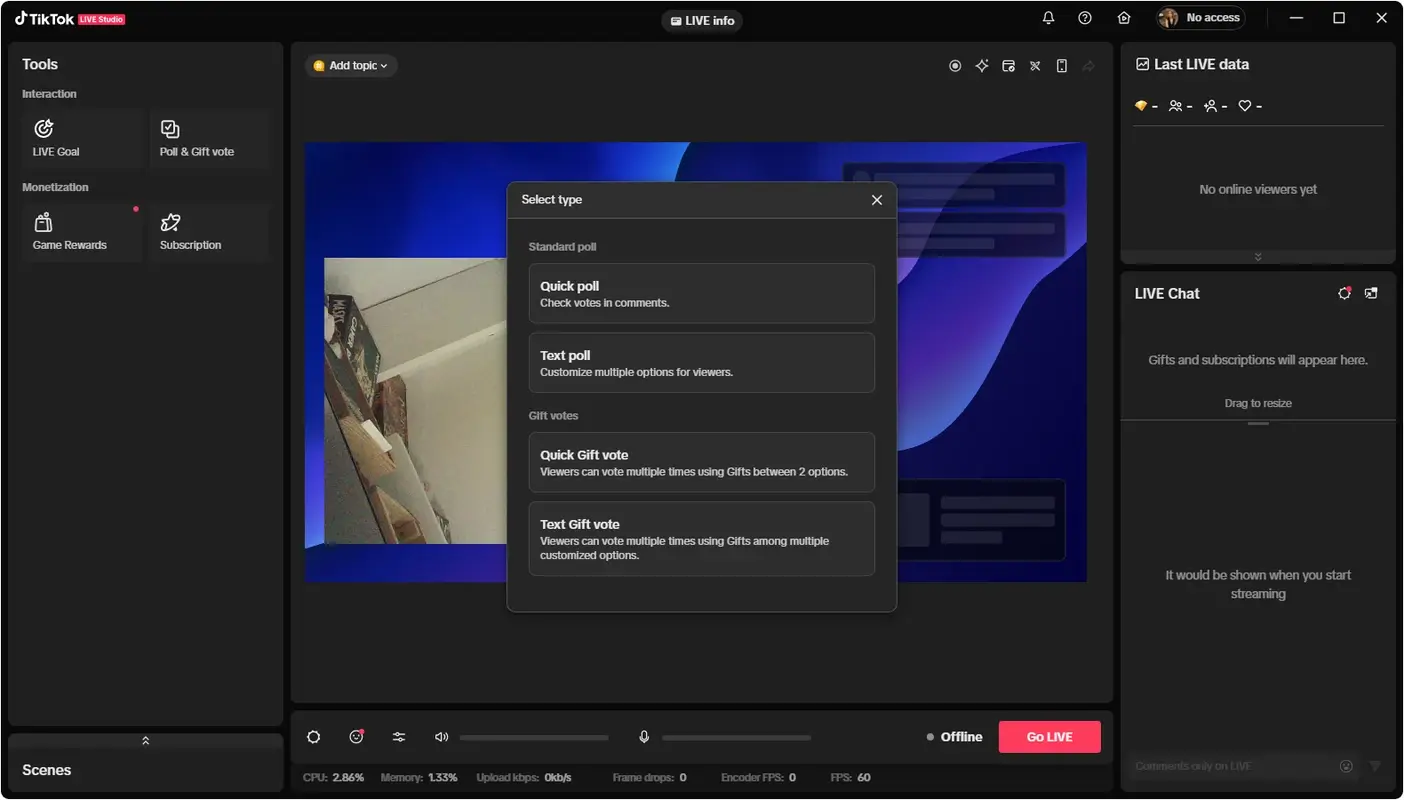Open the Subscription tool
Screen dimensions: 1404x800
[210, 231]
